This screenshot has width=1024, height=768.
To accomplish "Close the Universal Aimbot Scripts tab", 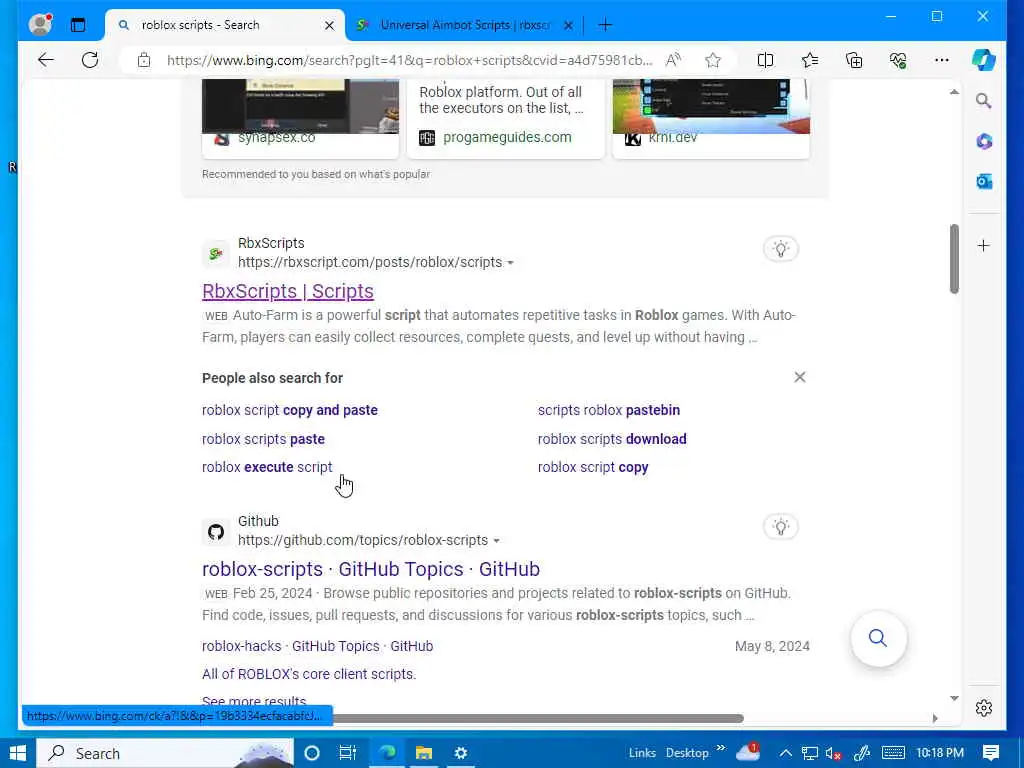I will (568, 25).
